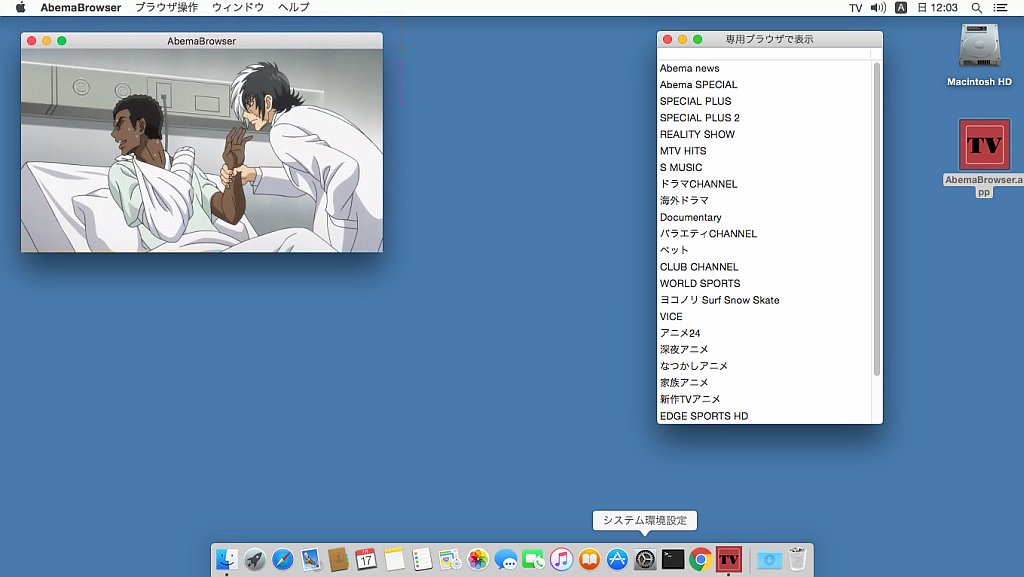Select SPECIAL PLUS 2 channel
The height and width of the screenshot is (577, 1024).
[x=765, y=117]
